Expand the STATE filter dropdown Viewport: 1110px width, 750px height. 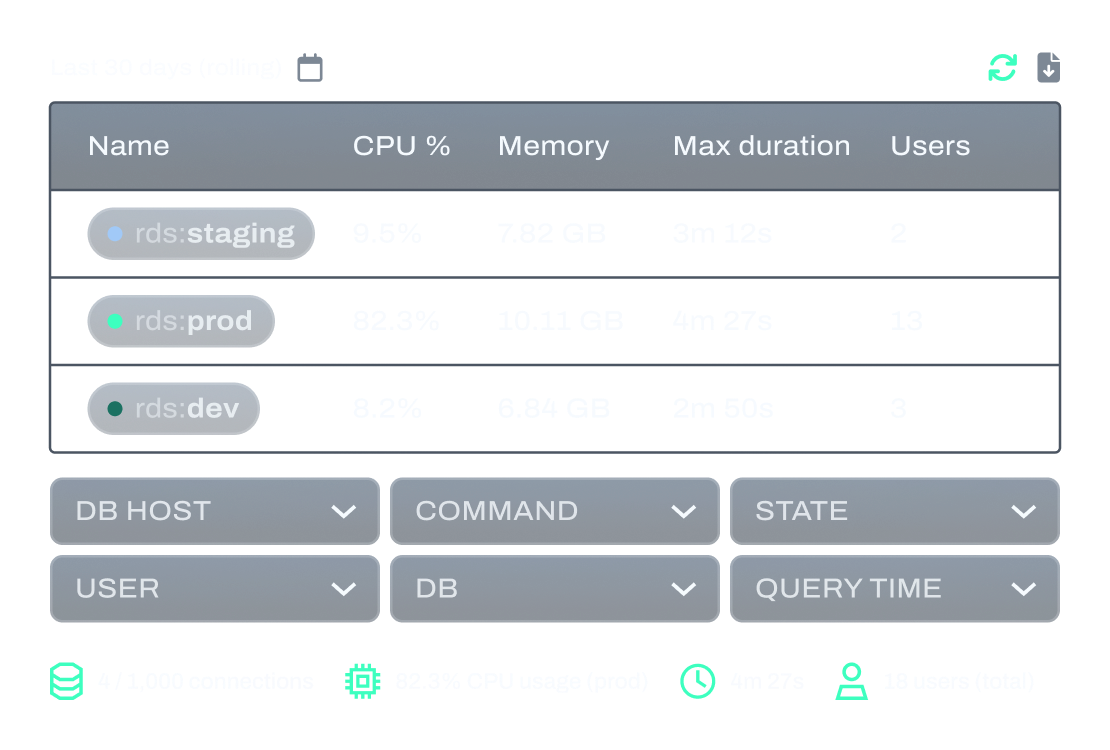(x=895, y=511)
